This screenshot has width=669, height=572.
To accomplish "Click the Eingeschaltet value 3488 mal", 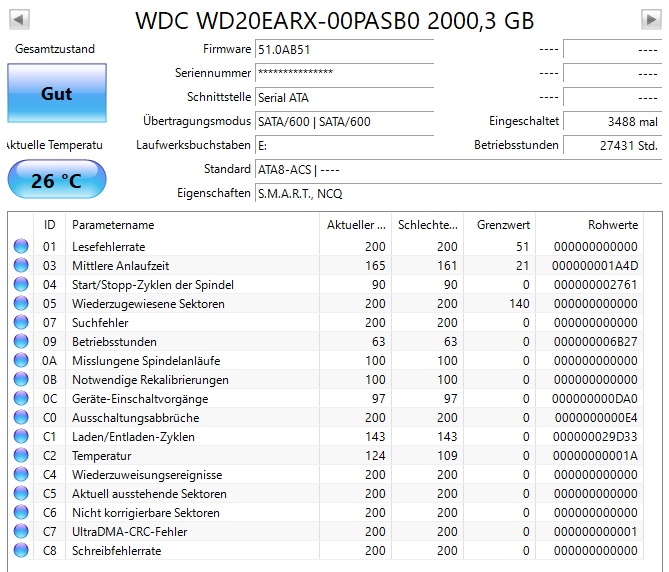I will [x=613, y=122].
